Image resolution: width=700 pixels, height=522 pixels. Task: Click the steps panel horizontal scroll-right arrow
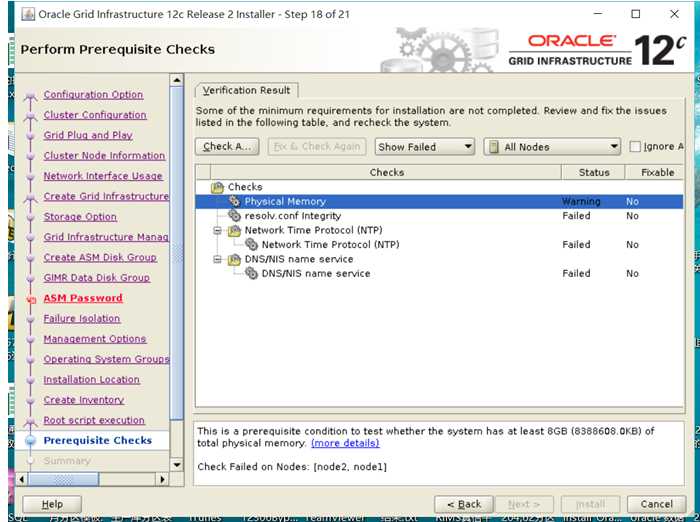[x=163, y=480]
